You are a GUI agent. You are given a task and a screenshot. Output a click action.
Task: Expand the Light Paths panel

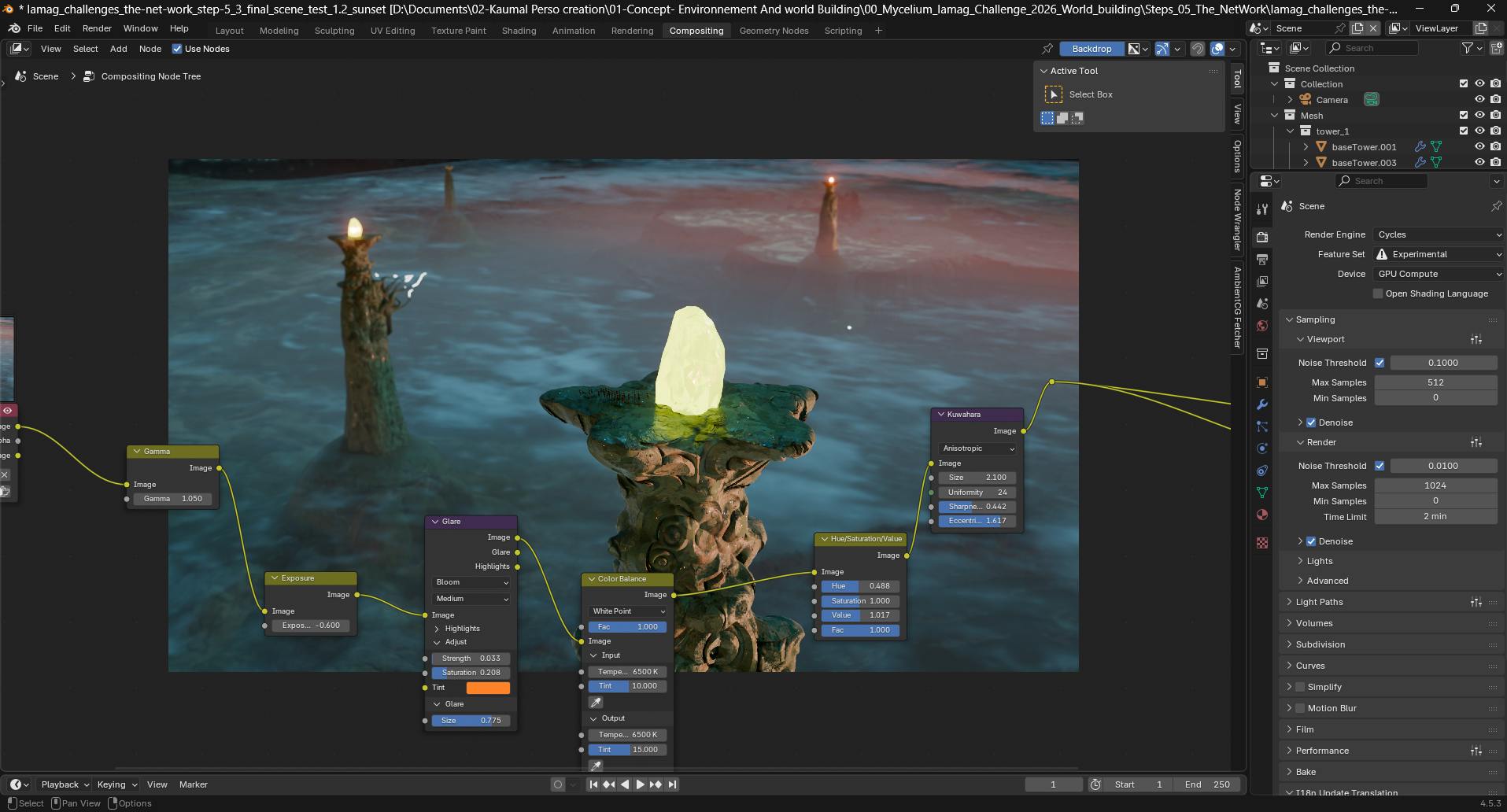pyautogui.click(x=1319, y=602)
